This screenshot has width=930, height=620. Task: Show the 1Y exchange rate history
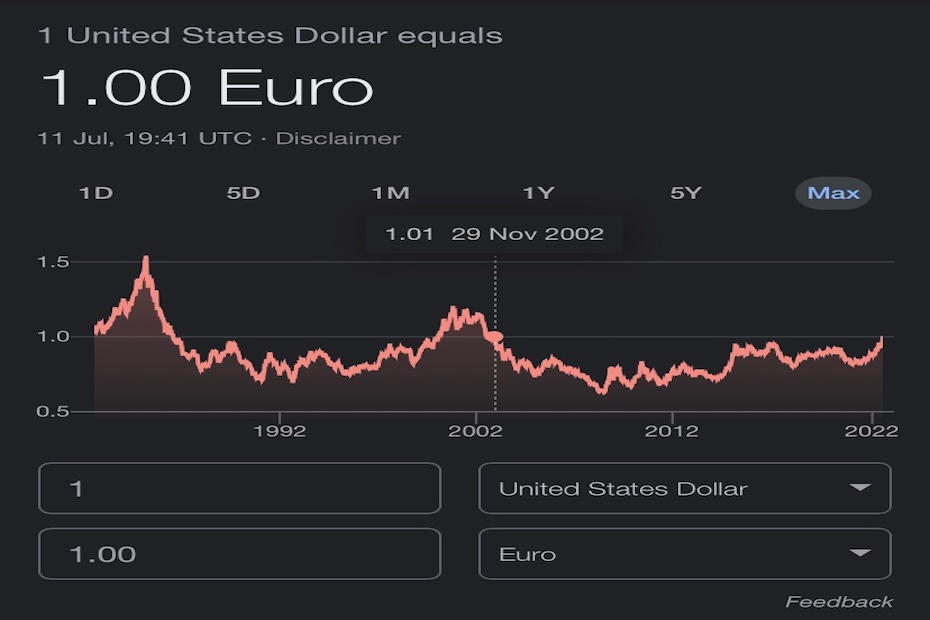(537, 192)
